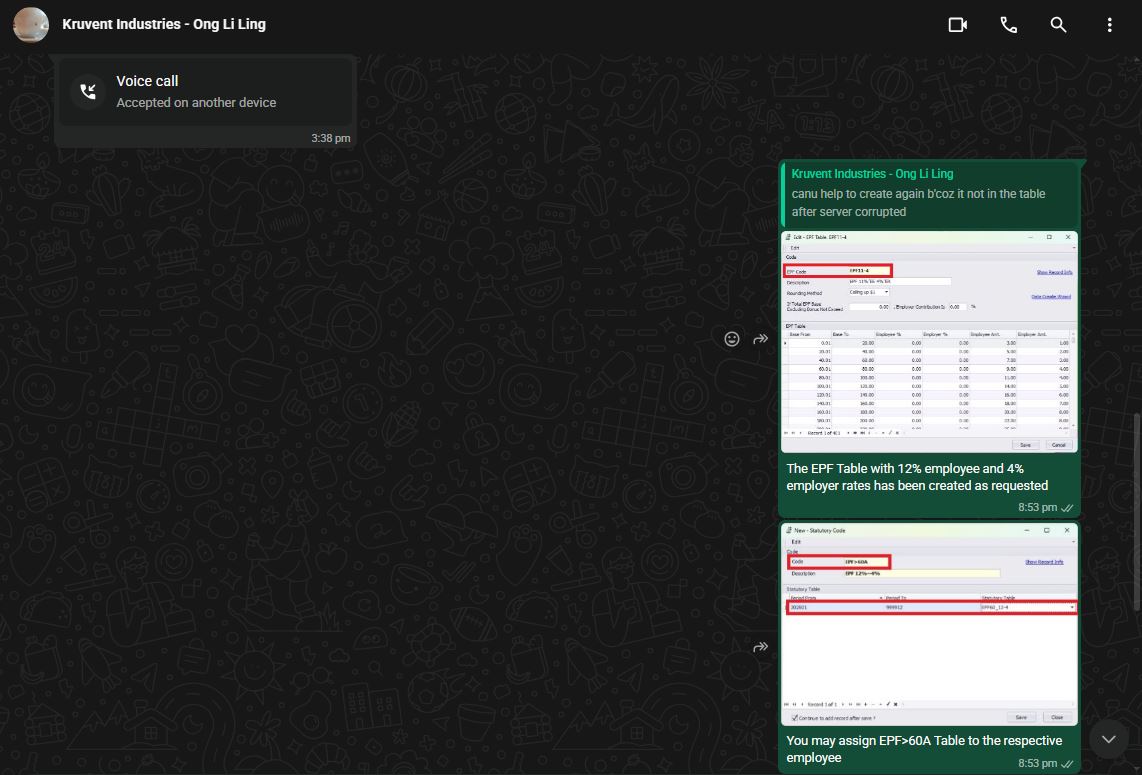Click quoted sender name Kruvent Industries - Ong Li Ling
The image size is (1142, 775).
872,173
